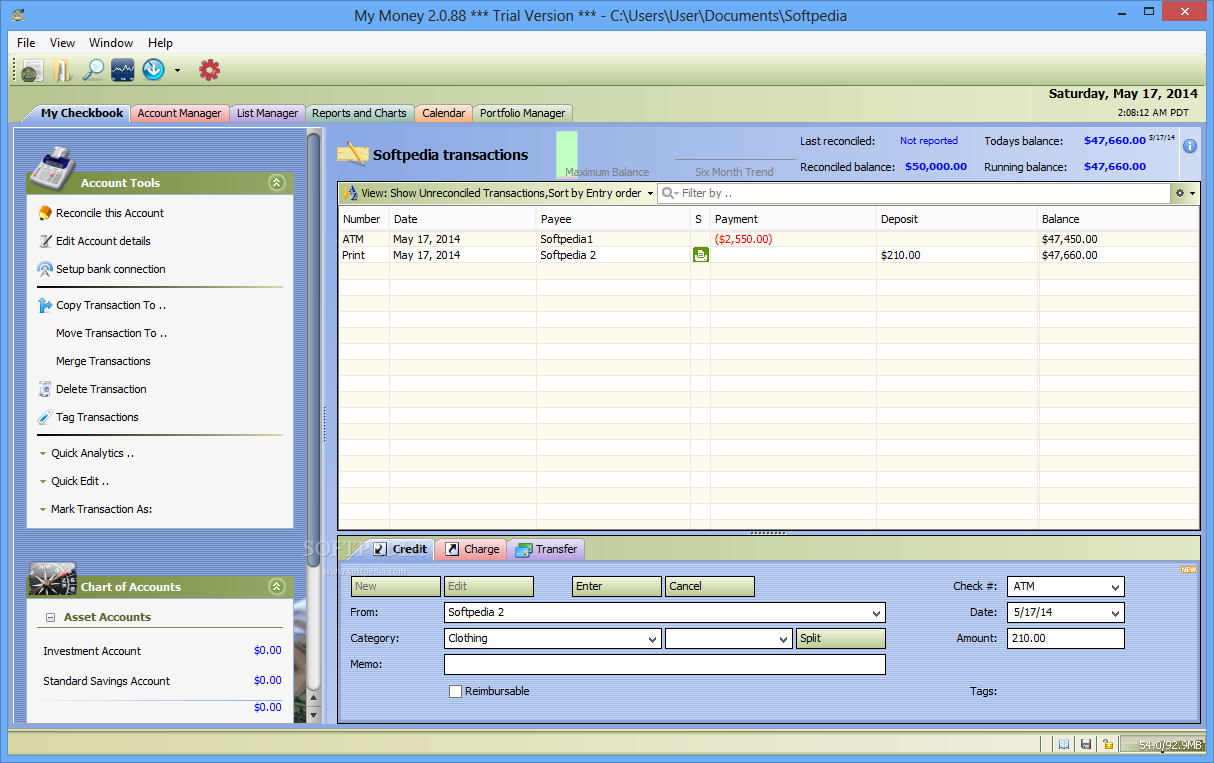Click the Cancel button
This screenshot has height=763, width=1214.
(710, 587)
